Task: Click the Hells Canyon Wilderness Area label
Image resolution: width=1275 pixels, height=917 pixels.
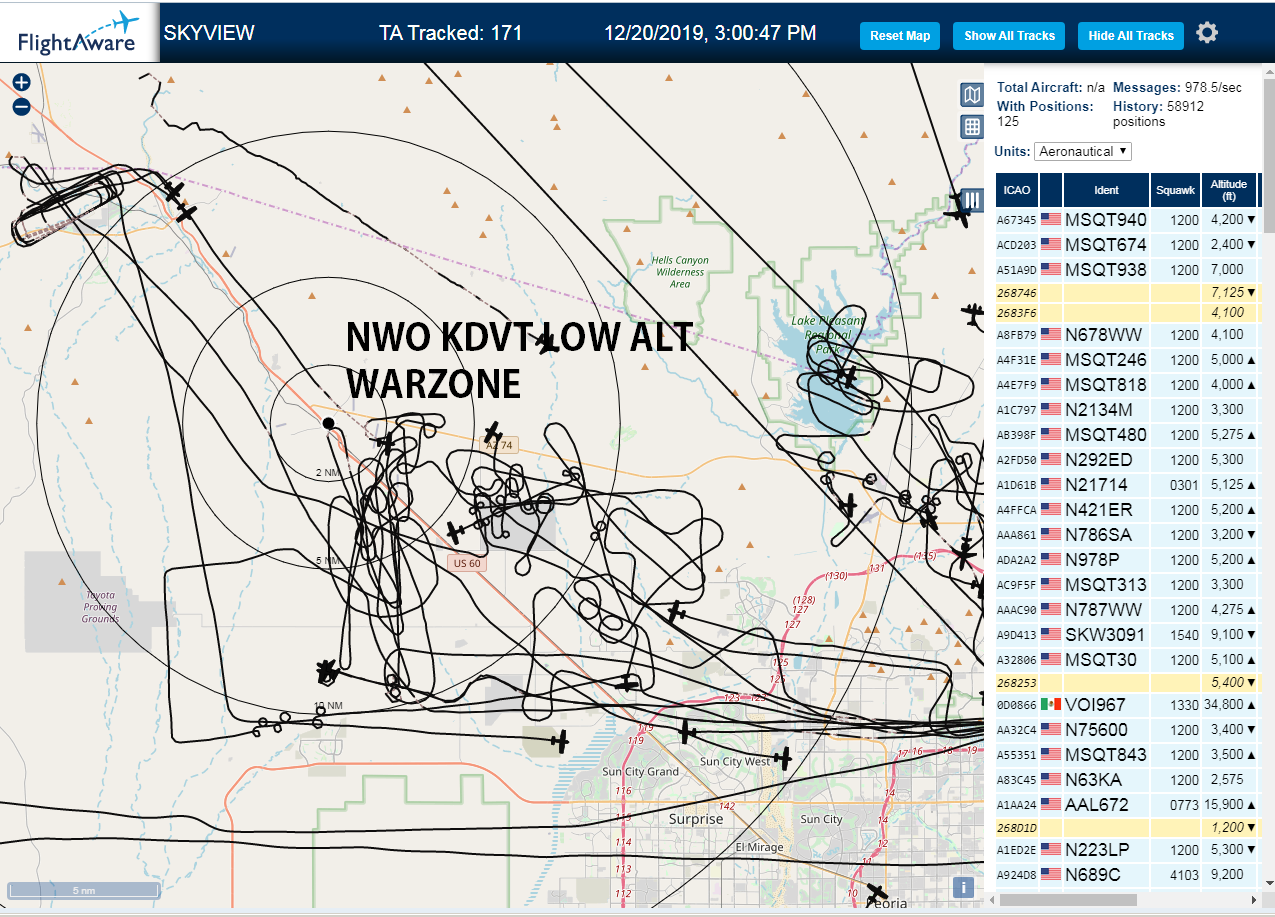Action: 680,272
